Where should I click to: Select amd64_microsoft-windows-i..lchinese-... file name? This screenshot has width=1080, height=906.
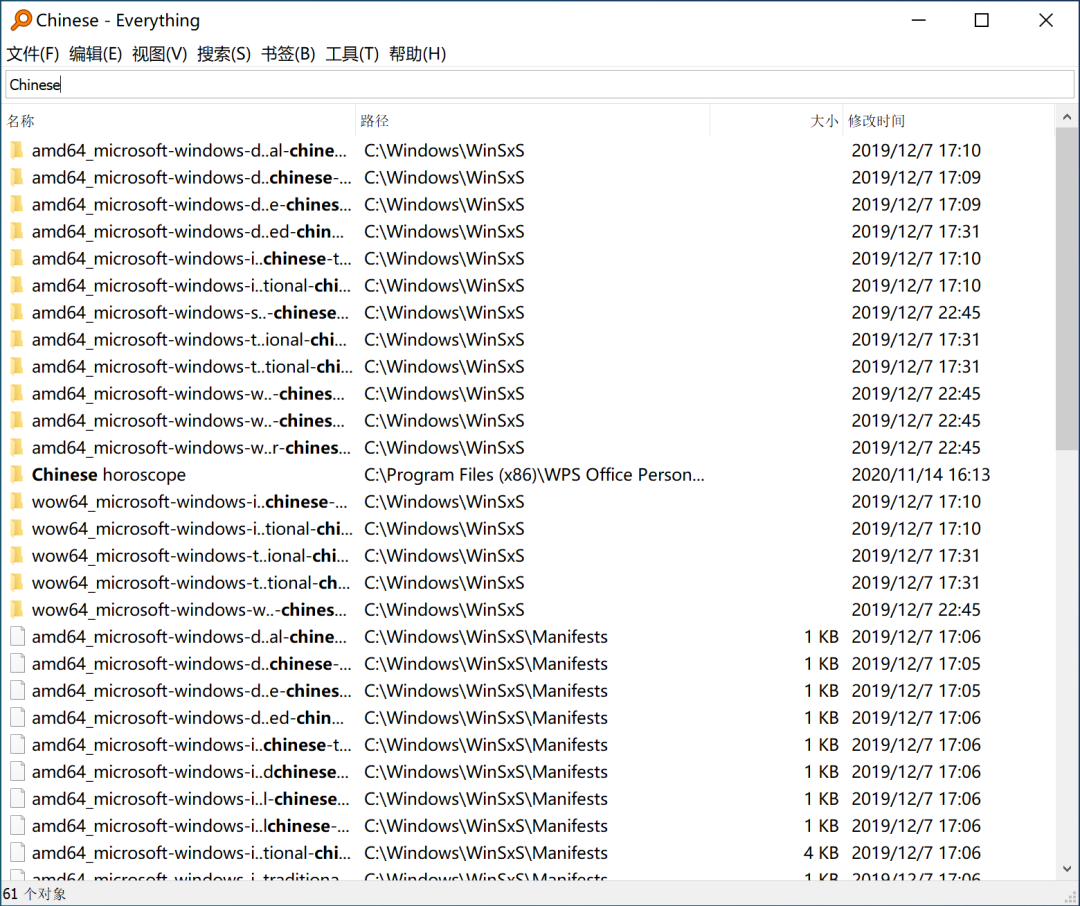(x=190, y=825)
